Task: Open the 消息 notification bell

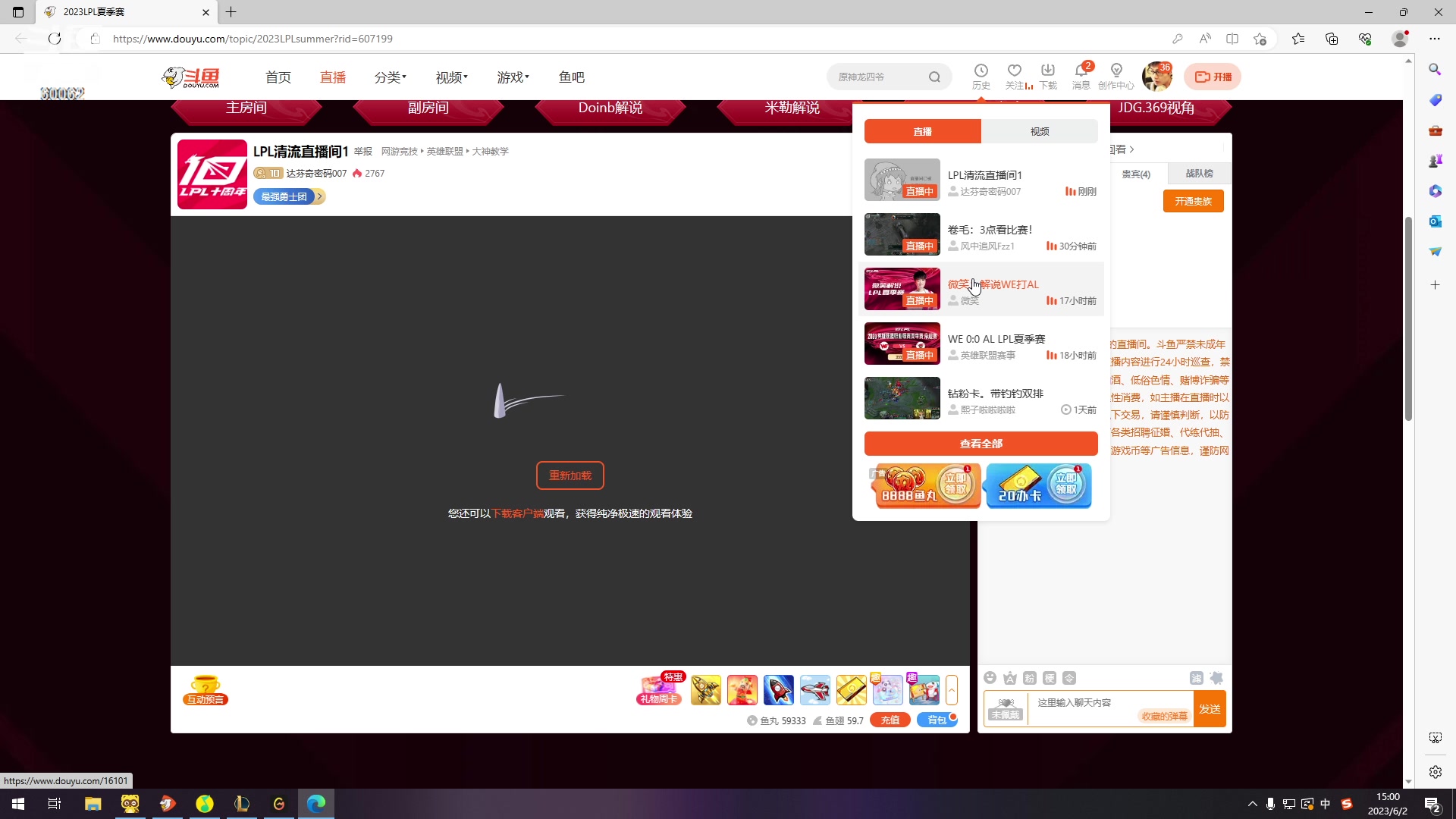Action: 1081,76
